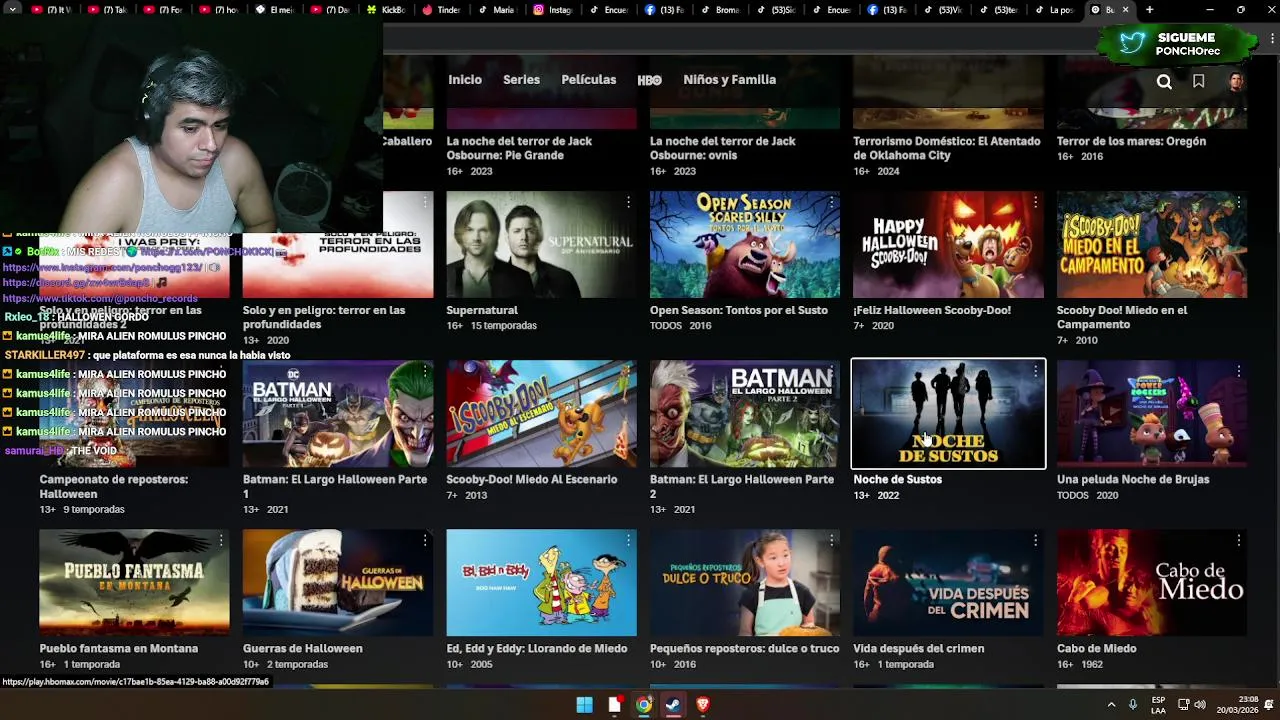Open the profile avatar in header
1280x720 pixels.
tap(1236, 81)
